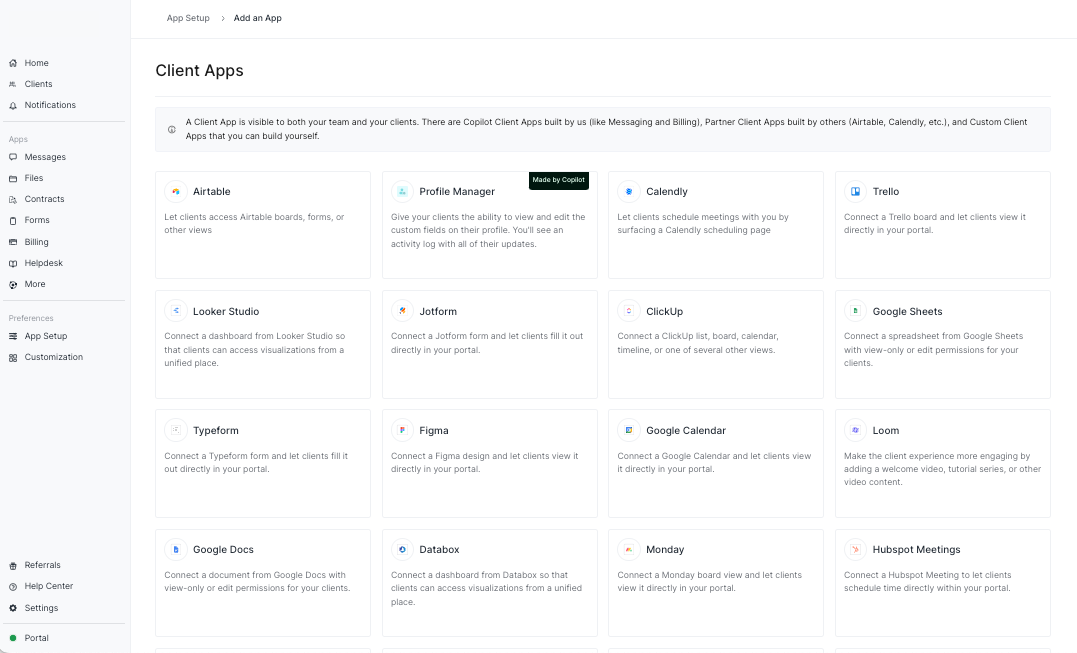Select the Customization icon under Preferences
Image resolution: width=1077 pixels, height=653 pixels.
(x=13, y=357)
